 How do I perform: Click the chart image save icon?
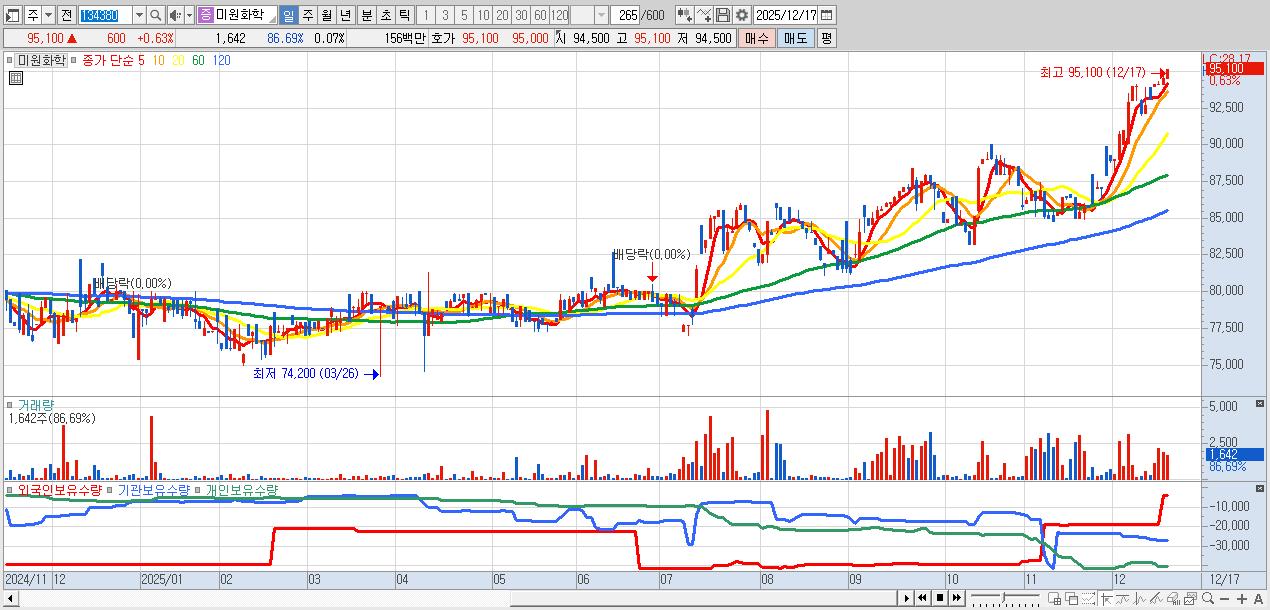[x=1190, y=598]
